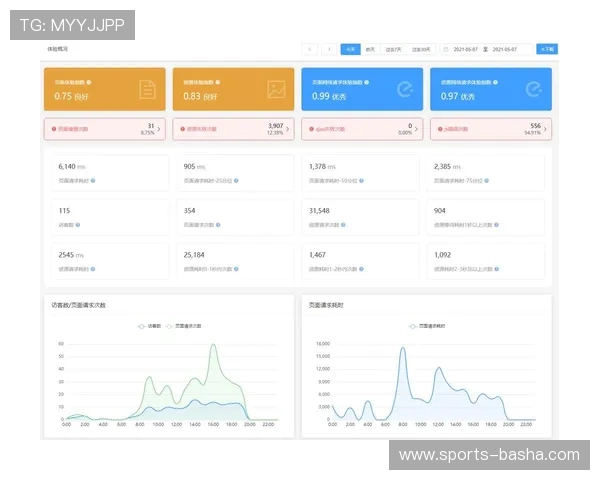The height and width of the screenshot is (480, 600).
Task: Click the browser icon on the 0.99 card
Action: (405, 90)
